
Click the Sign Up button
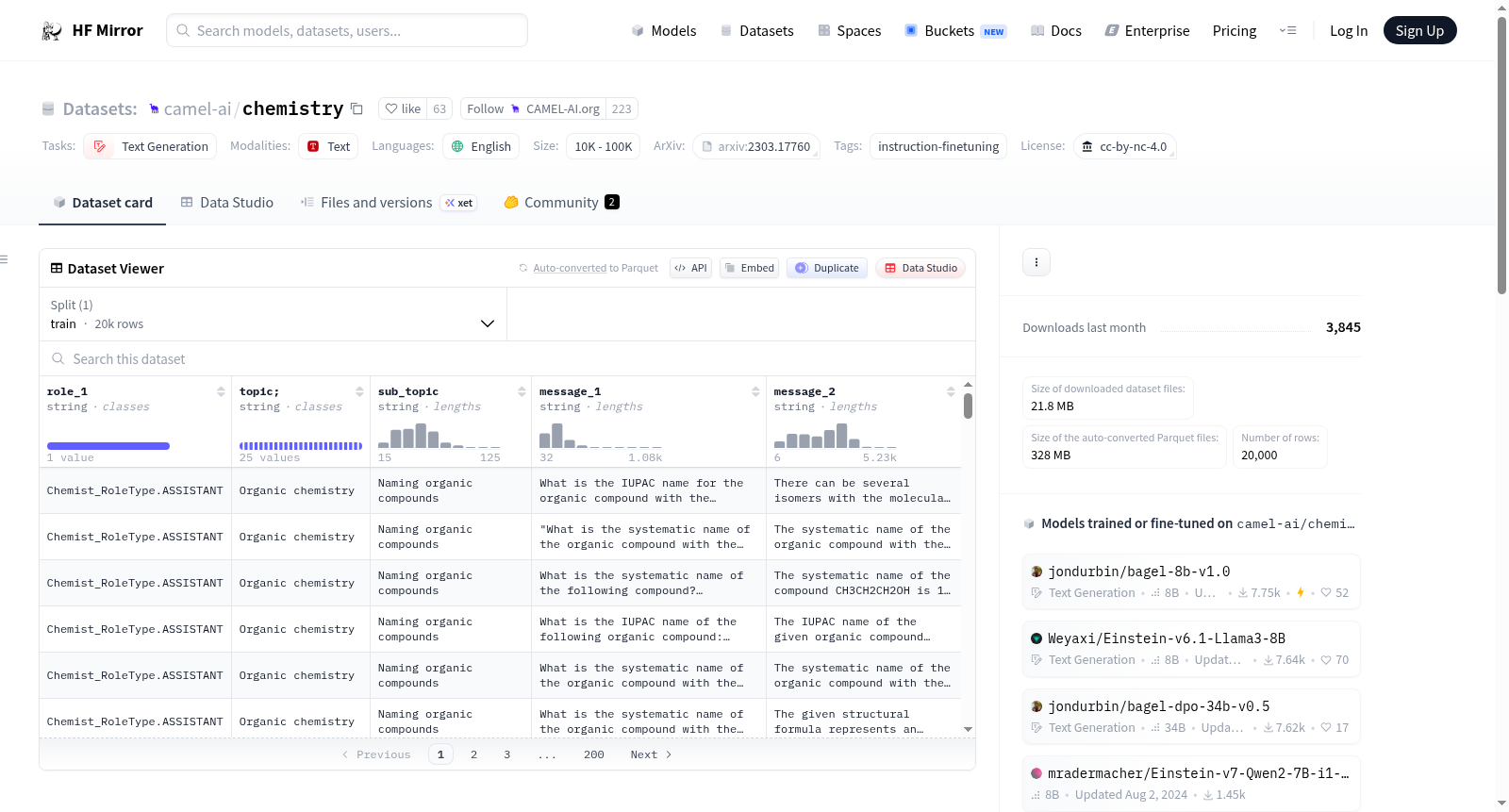pos(1419,31)
